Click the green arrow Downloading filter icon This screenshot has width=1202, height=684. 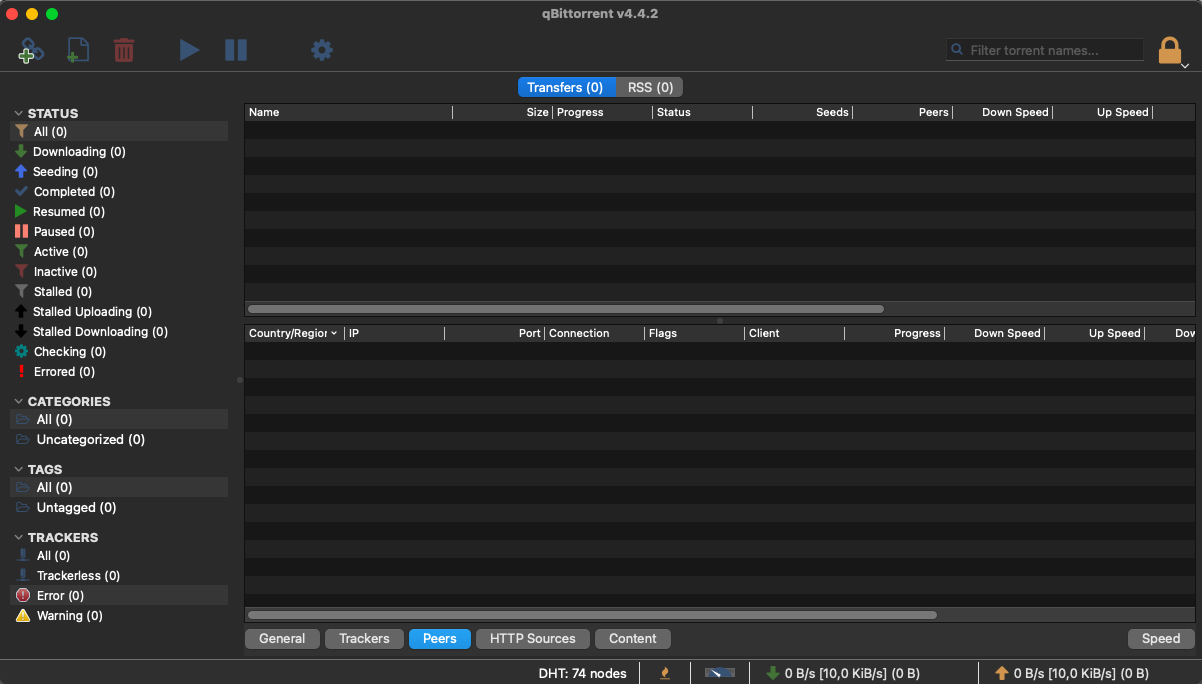point(22,151)
